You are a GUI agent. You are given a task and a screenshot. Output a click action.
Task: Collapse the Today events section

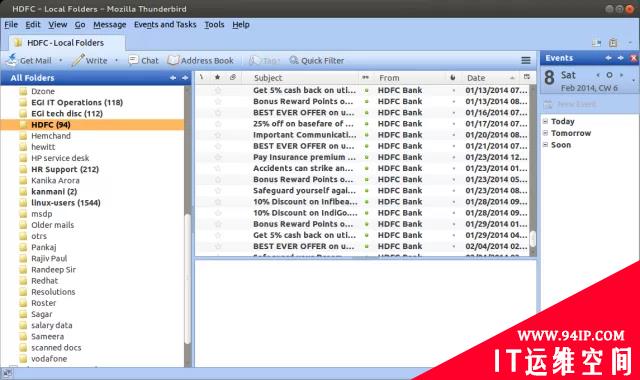point(545,121)
